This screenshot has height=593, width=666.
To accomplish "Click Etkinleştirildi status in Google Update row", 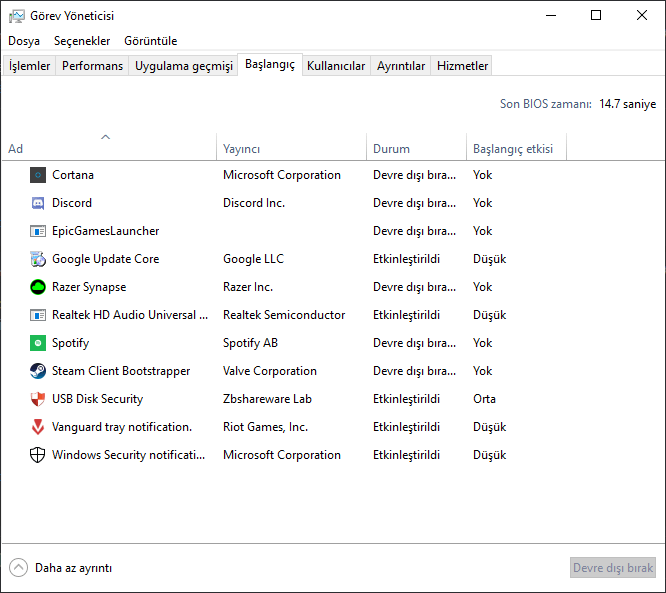I will tap(406, 259).
